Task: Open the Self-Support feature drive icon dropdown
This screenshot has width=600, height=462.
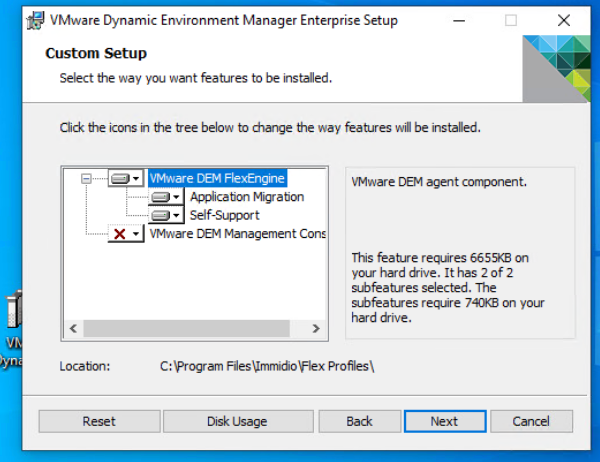Action: click(x=166, y=215)
